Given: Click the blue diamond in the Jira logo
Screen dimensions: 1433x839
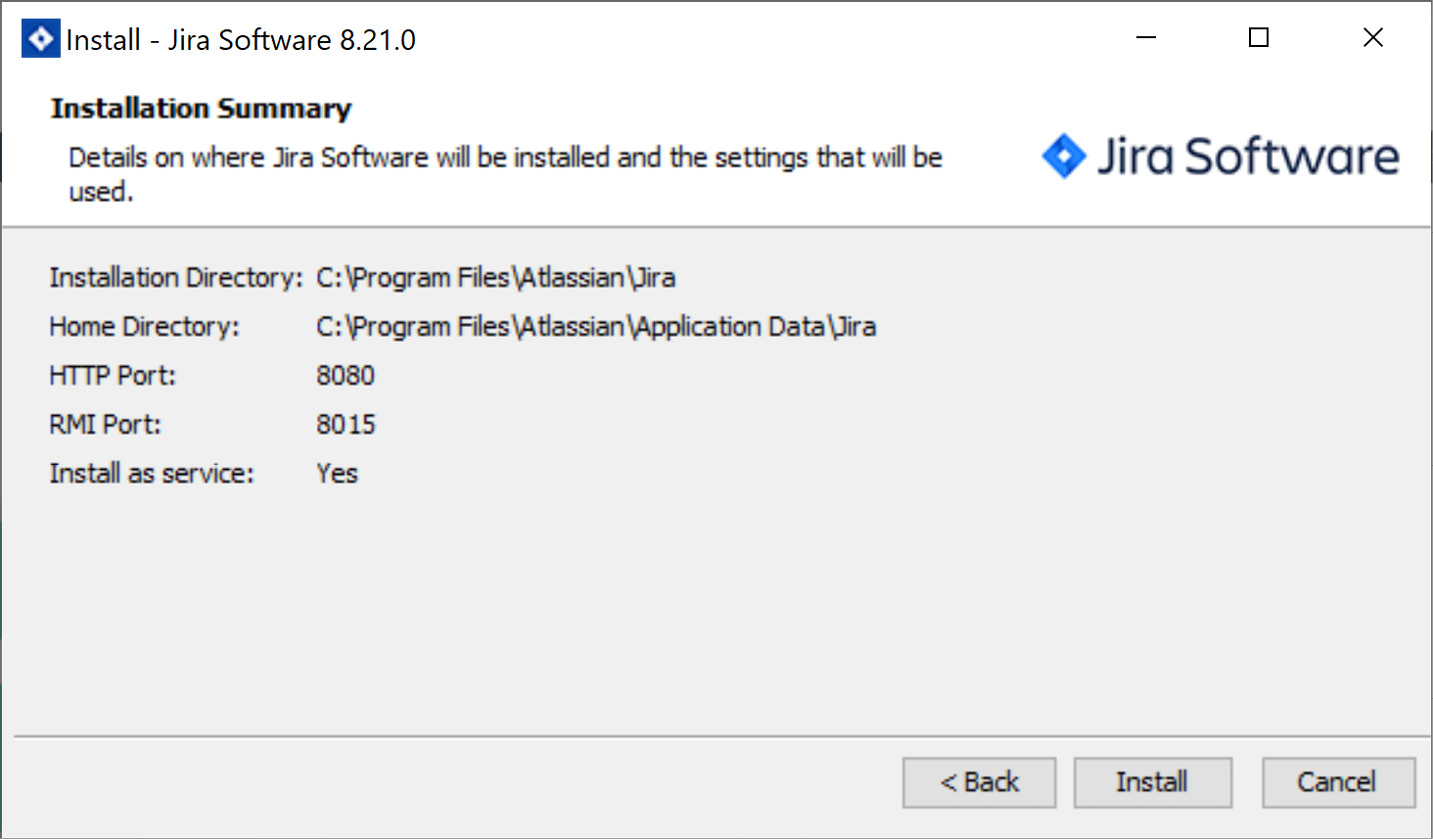Looking at the screenshot, I should (x=1066, y=156).
